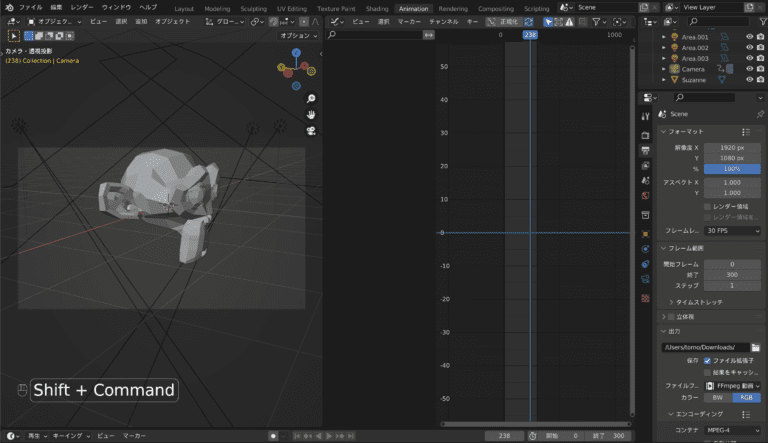Click the hand pan icon in the viewport
Image resolution: width=768 pixels, height=443 pixels.
point(311,115)
